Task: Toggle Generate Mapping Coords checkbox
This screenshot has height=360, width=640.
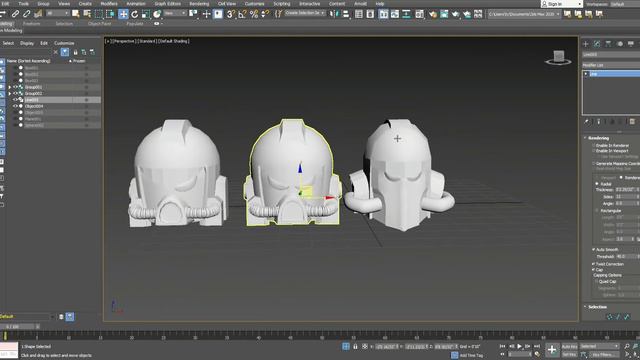Action: [593, 163]
